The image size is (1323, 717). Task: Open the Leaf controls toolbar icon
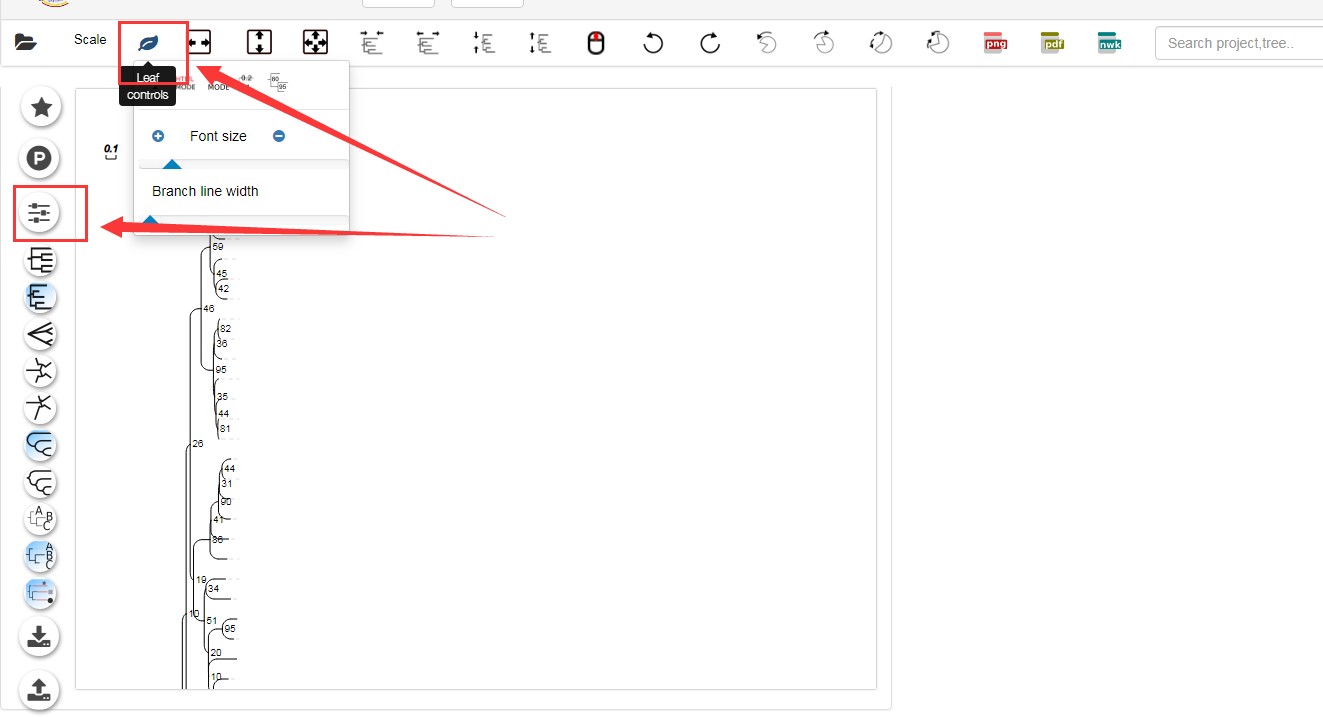[x=148, y=43]
